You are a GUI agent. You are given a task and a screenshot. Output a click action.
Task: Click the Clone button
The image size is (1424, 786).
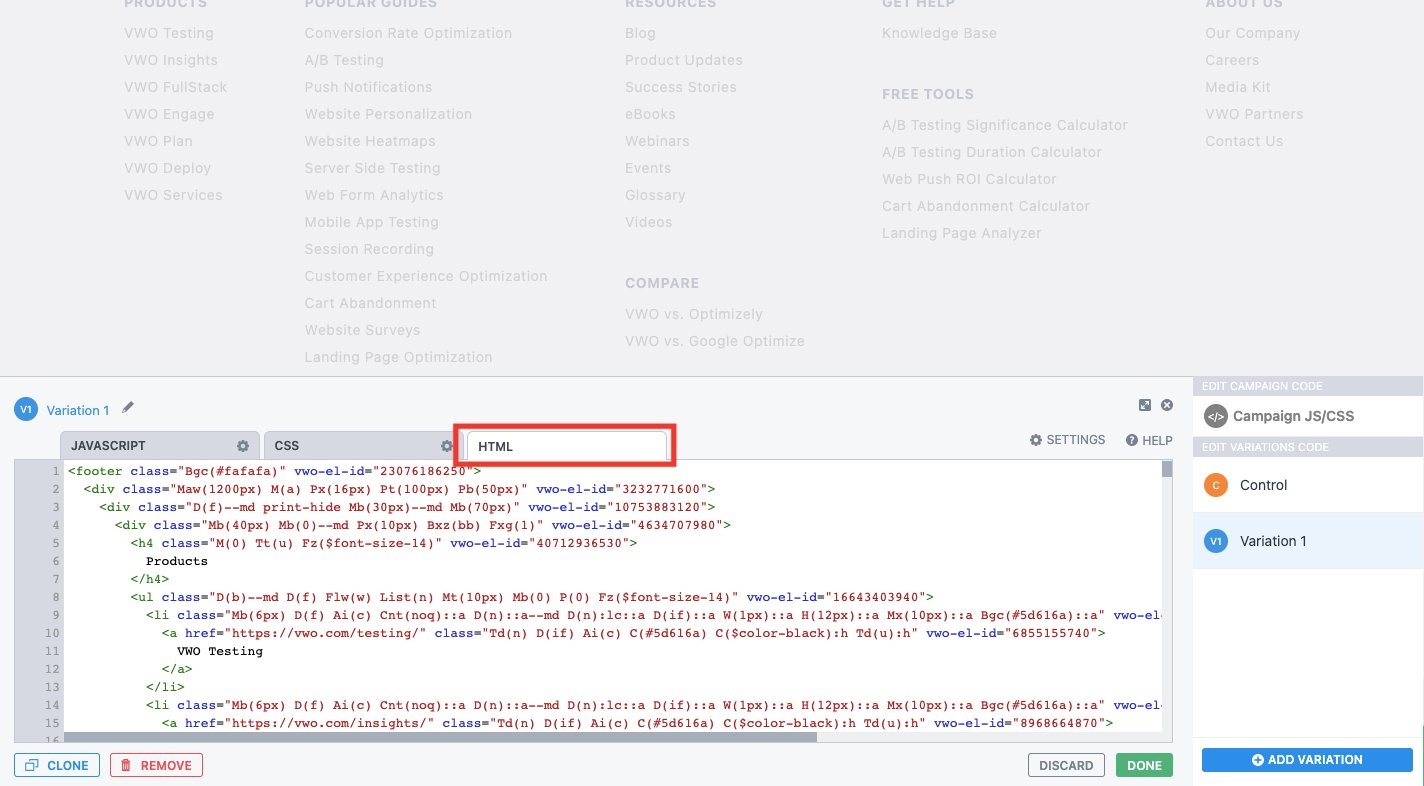click(57, 765)
